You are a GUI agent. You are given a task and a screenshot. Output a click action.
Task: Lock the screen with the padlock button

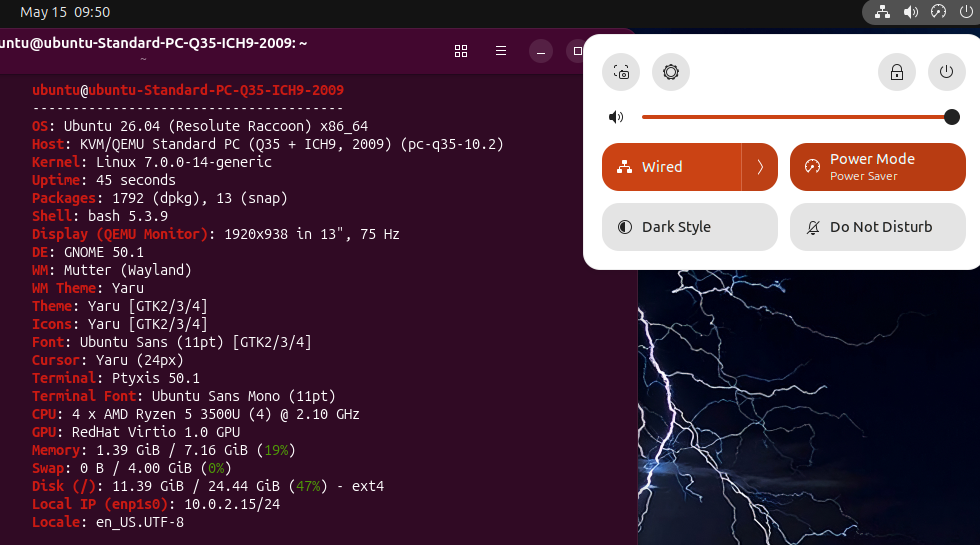(897, 72)
